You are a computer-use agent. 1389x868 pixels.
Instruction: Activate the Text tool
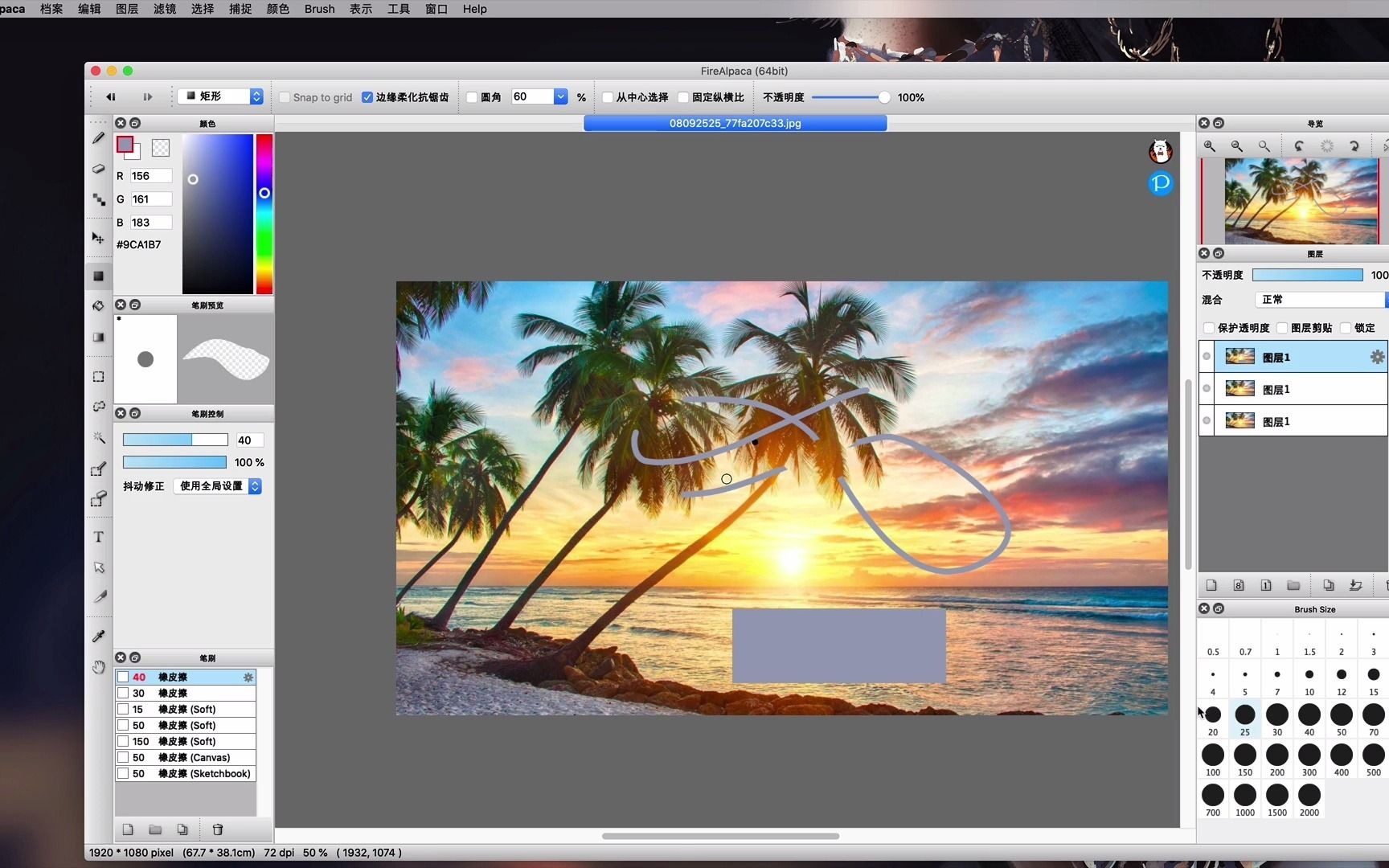tap(99, 536)
